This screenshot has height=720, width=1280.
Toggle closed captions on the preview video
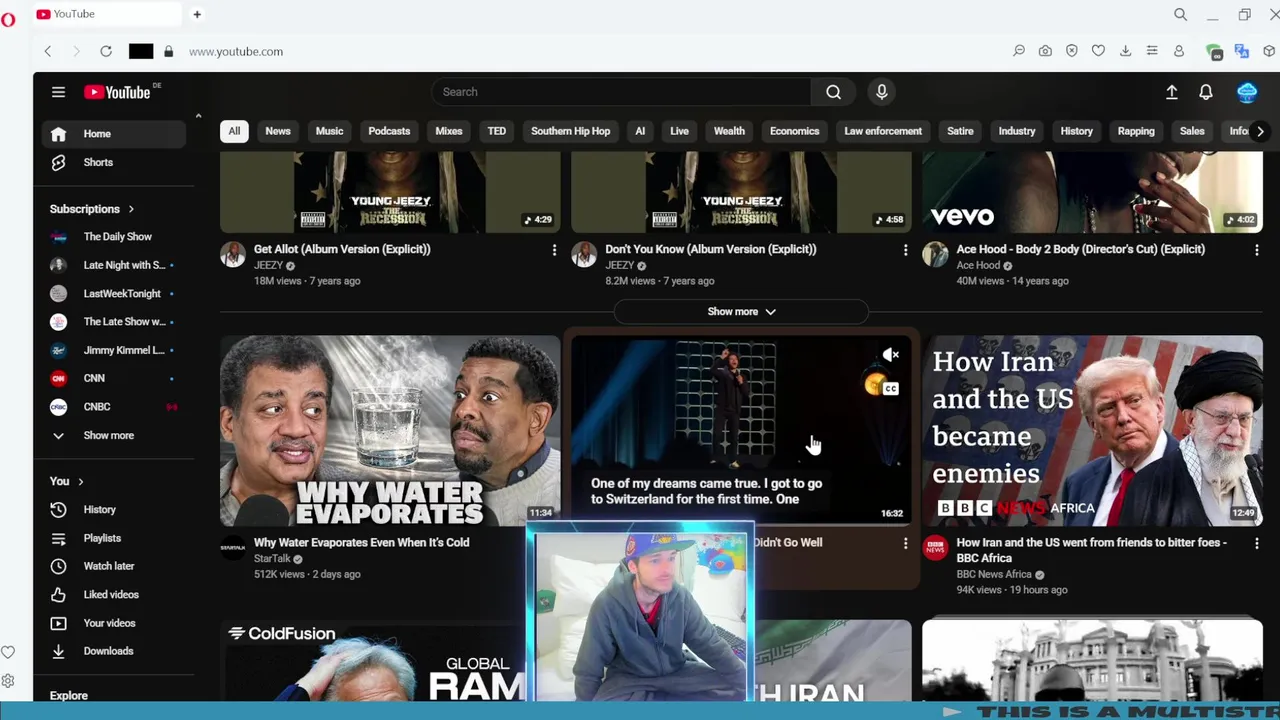(x=890, y=388)
